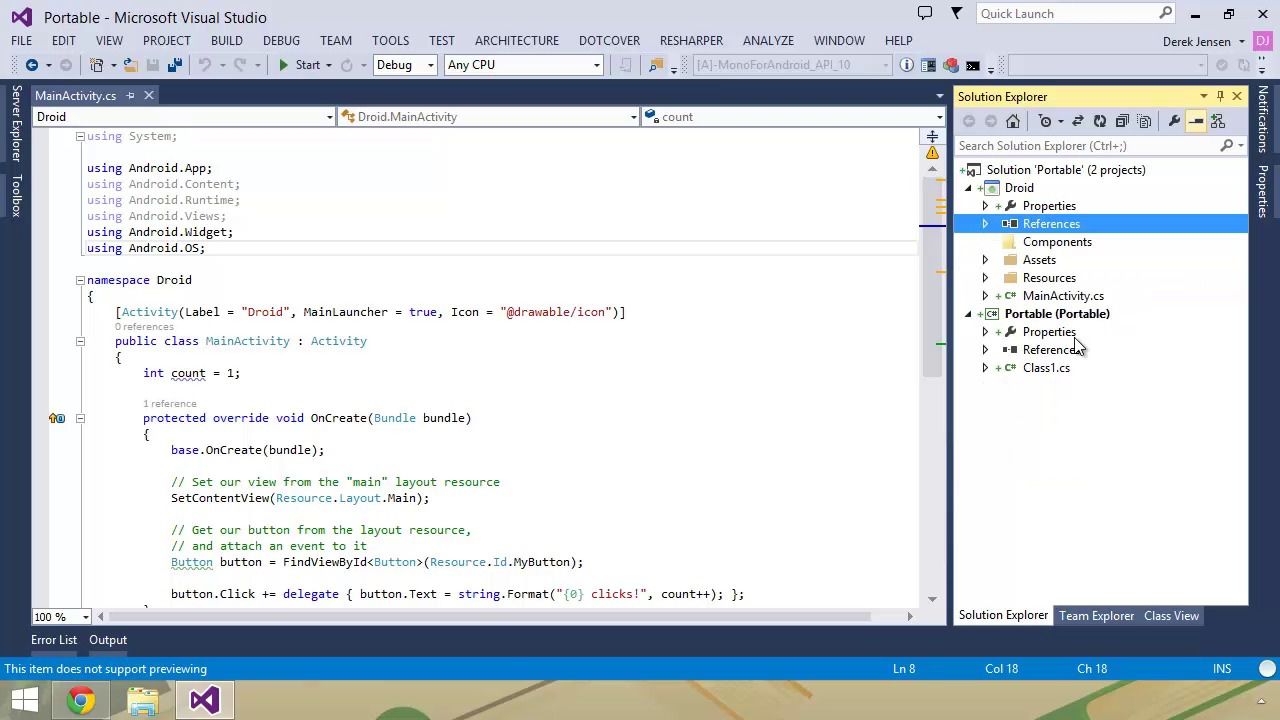The width and height of the screenshot is (1280, 720).
Task: Click in Search Solution Explorer field
Action: pyautogui.click(x=1088, y=146)
